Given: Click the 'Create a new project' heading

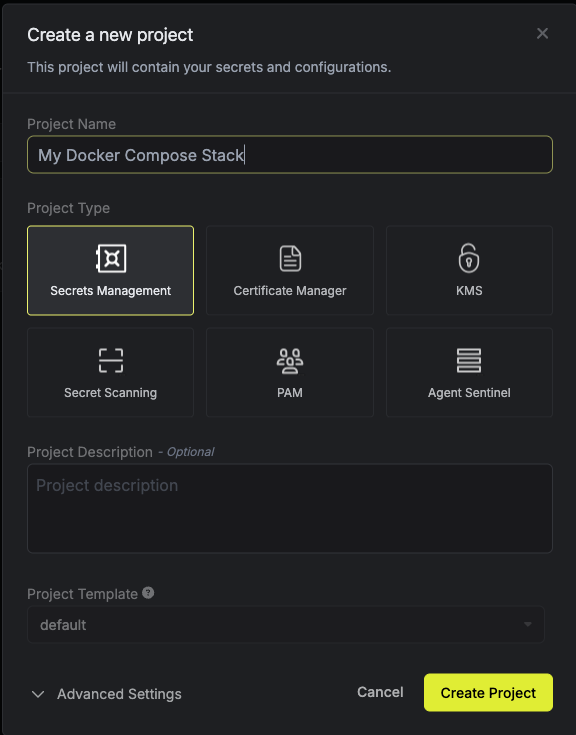Looking at the screenshot, I should tap(110, 35).
